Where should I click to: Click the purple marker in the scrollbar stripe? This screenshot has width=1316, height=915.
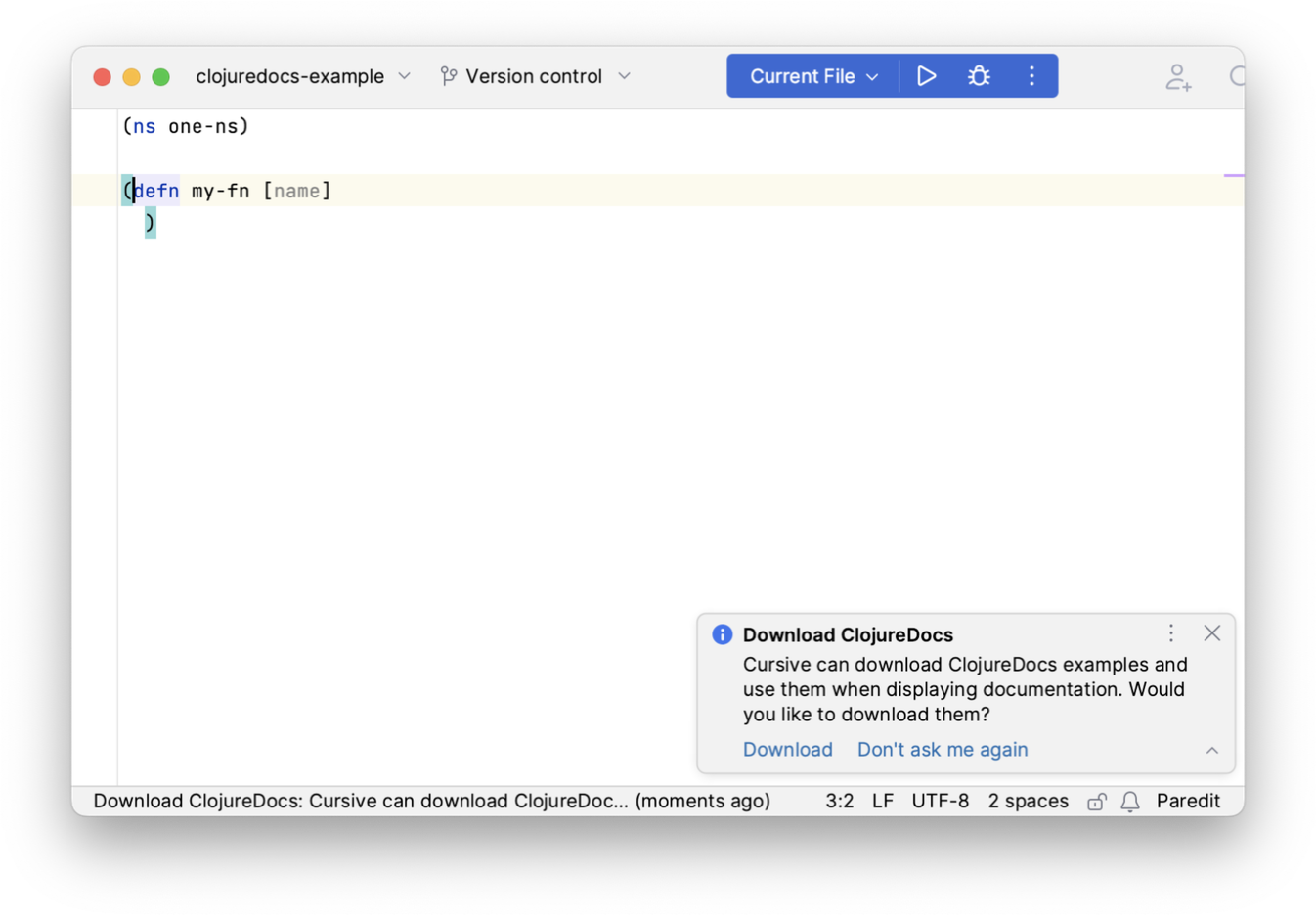[1234, 175]
